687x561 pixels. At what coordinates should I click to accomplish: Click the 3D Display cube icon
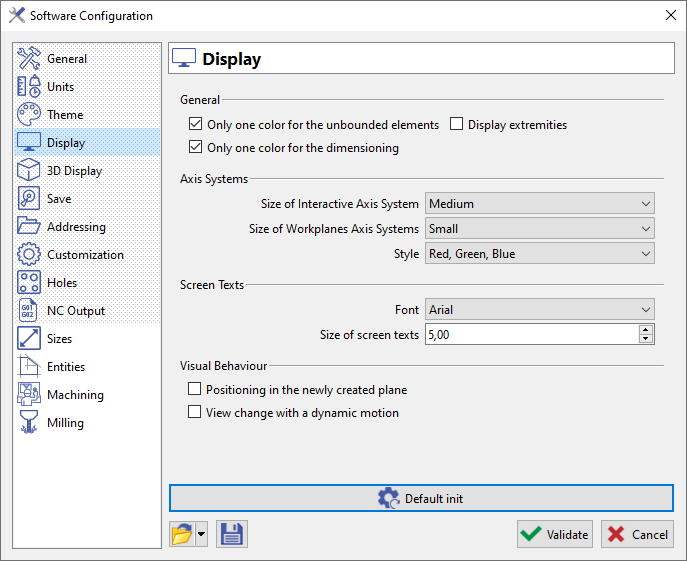tap(29, 171)
